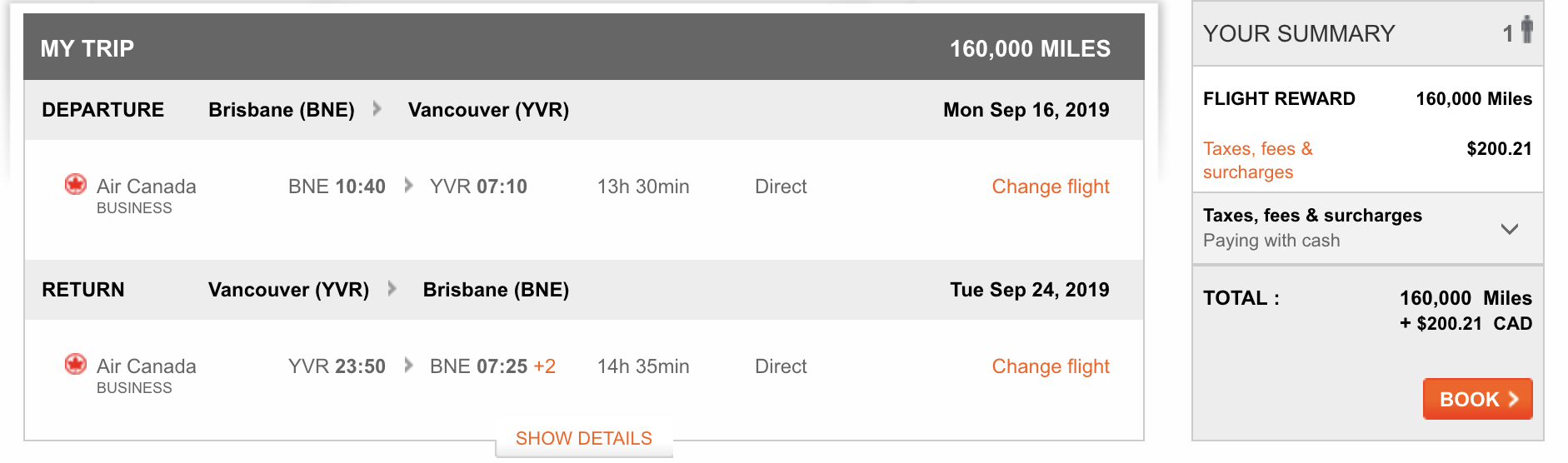Open SHOW DETAILS for the trip
1568x463 pixels.
point(584,439)
